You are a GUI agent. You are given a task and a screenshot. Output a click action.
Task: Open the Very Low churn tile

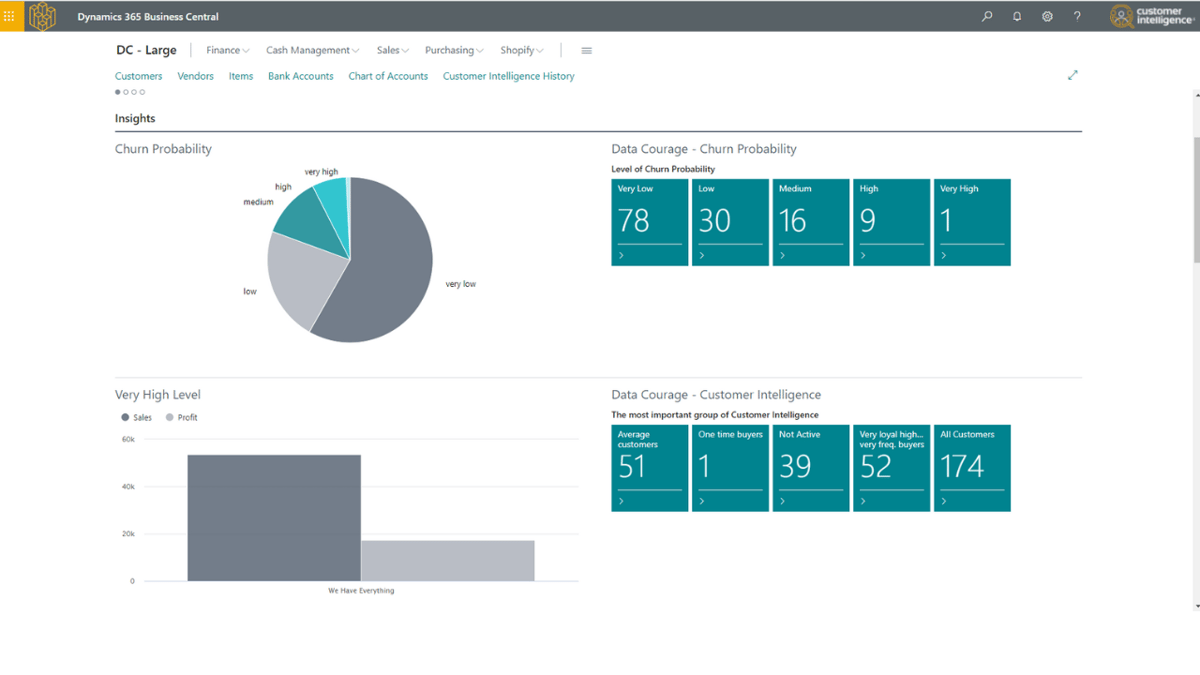649,222
